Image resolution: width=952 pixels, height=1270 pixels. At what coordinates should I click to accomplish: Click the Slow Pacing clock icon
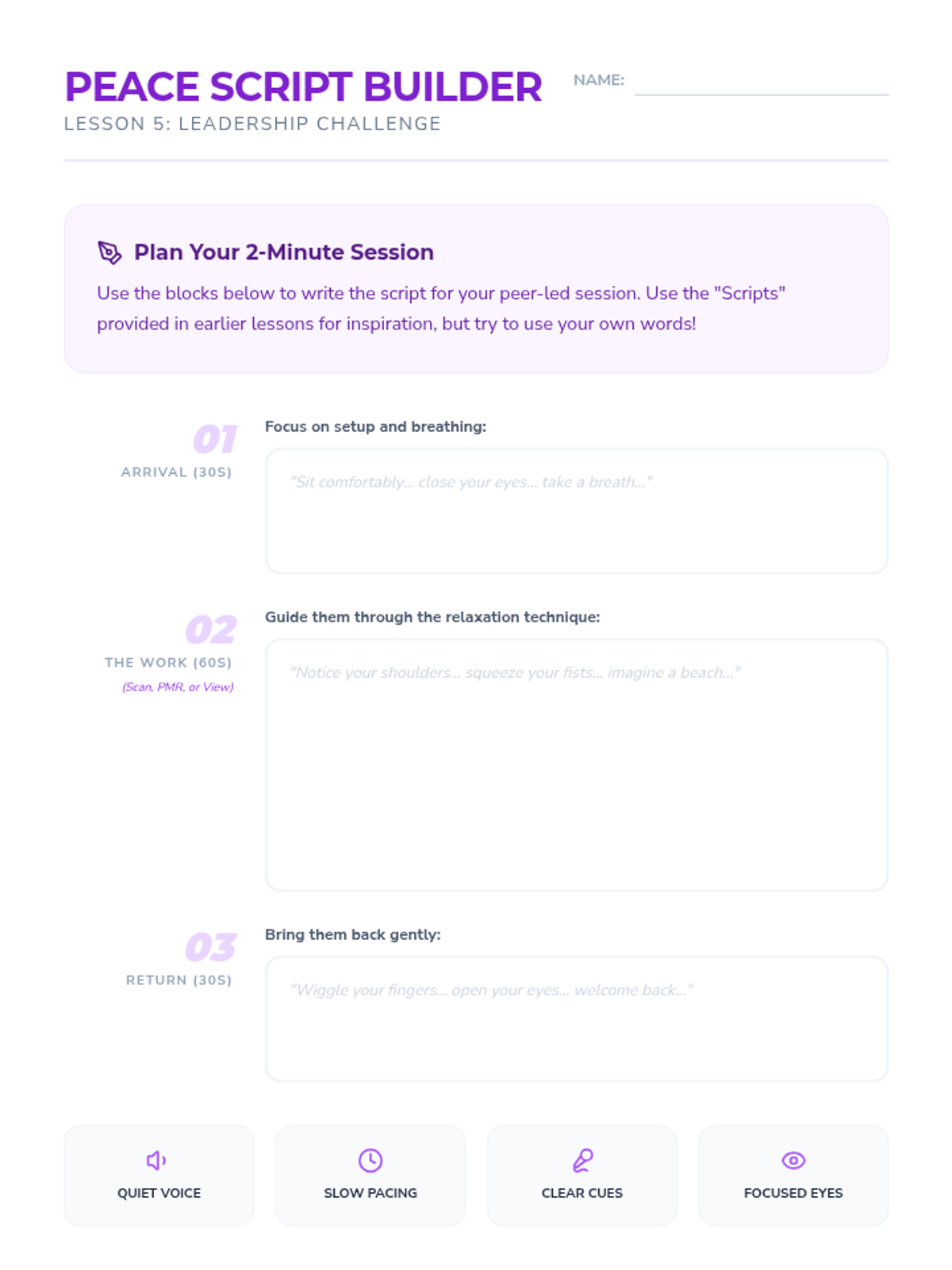point(370,1160)
